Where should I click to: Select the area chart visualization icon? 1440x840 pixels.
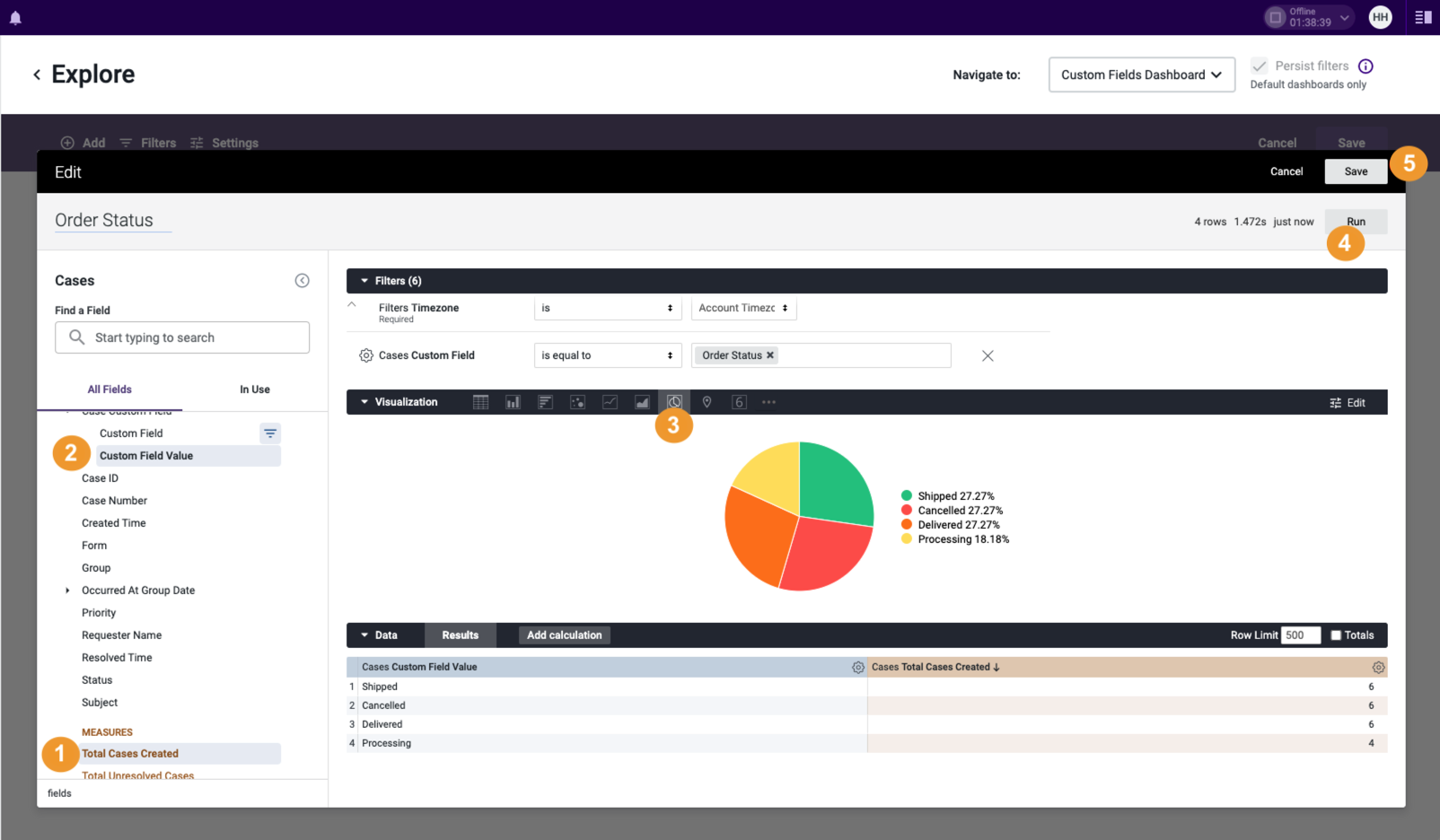click(x=642, y=402)
